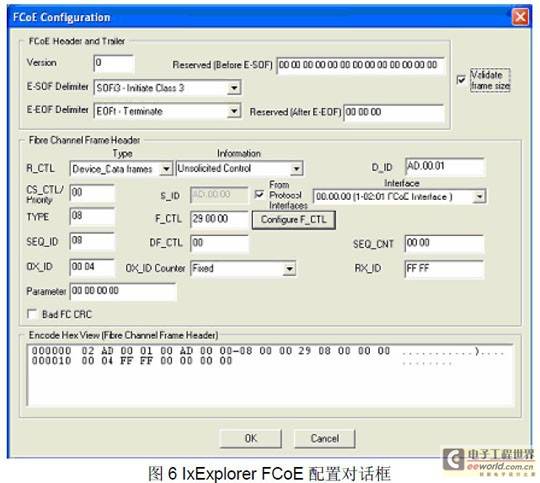The width and height of the screenshot is (540, 483).
Task: Click the CS_CTL/Priority input field
Action: (x=92, y=193)
